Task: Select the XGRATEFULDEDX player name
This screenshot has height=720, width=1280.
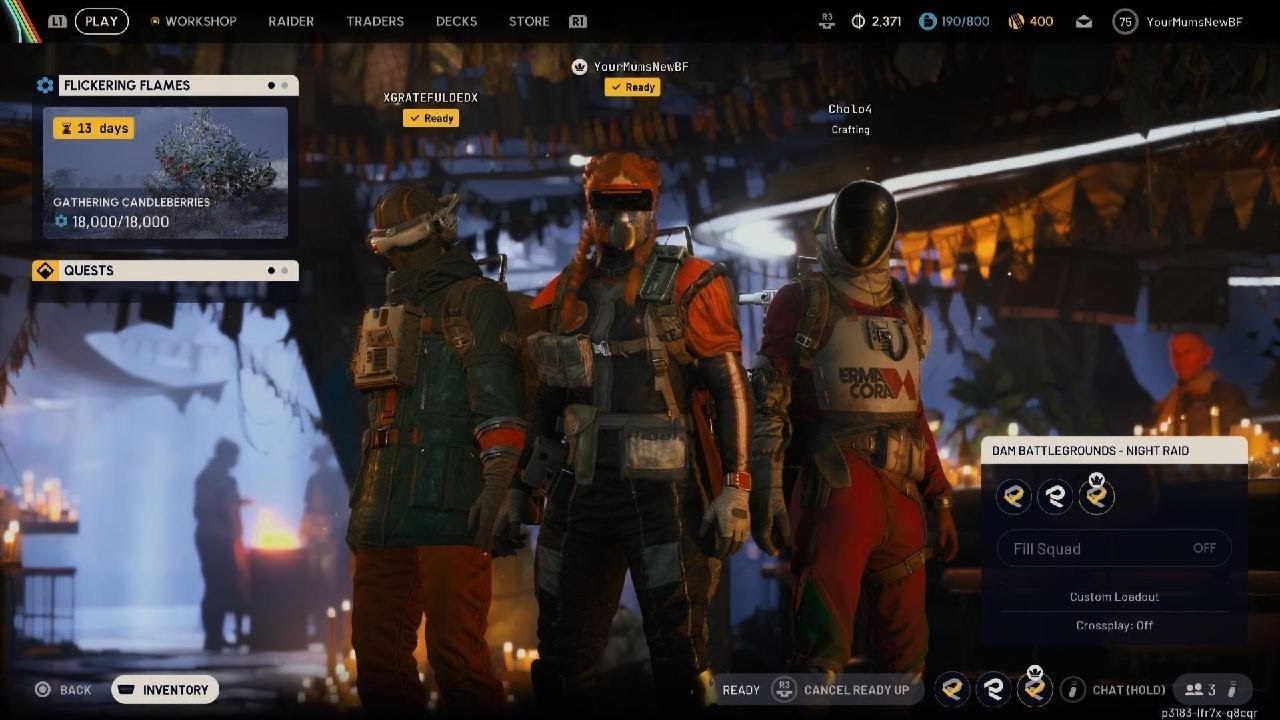Action: pyautogui.click(x=431, y=97)
